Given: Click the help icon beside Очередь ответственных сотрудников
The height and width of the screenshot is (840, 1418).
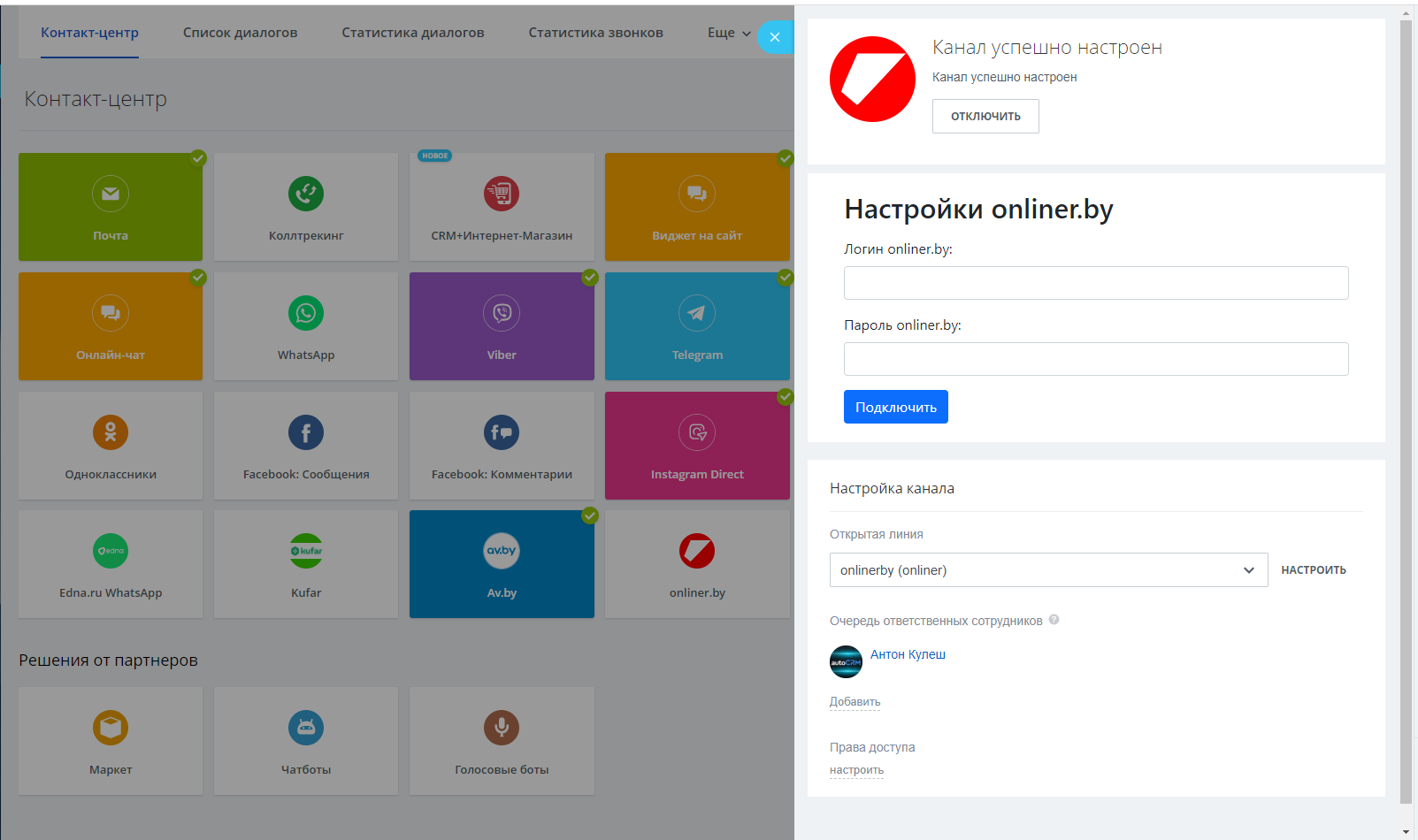Looking at the screenshot, I should 1054,620.
